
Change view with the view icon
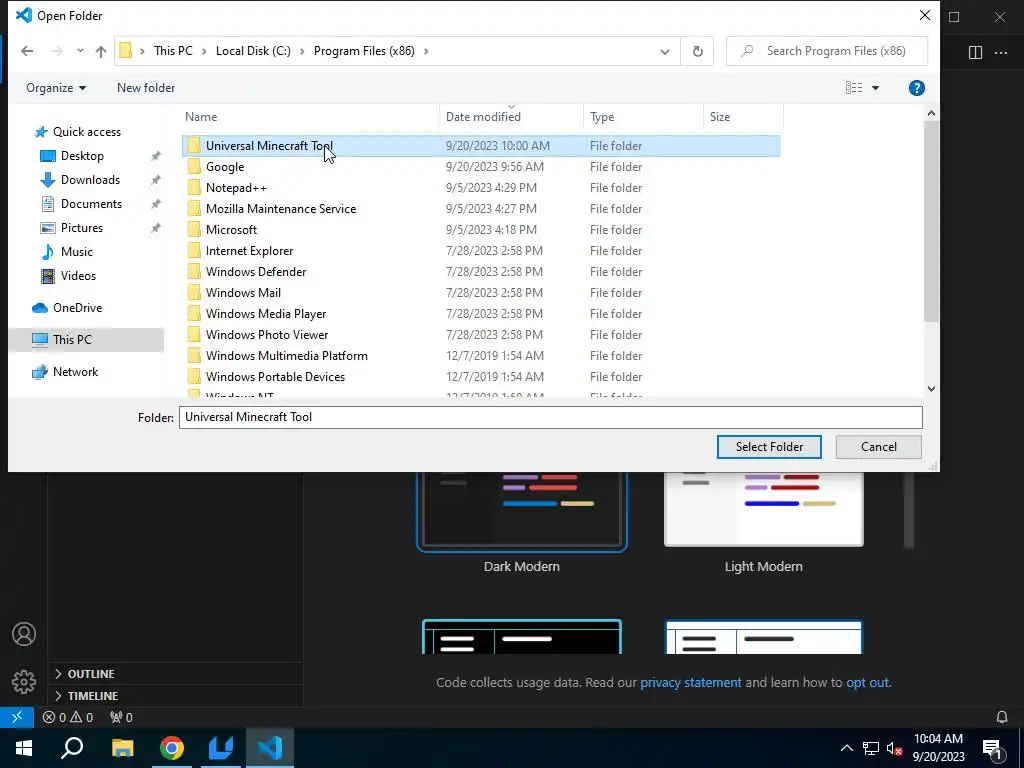pos(854,88)
